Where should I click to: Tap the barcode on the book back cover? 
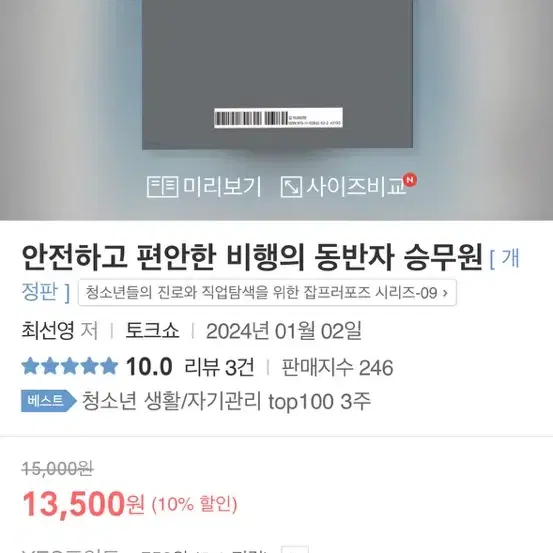[278, 118]
